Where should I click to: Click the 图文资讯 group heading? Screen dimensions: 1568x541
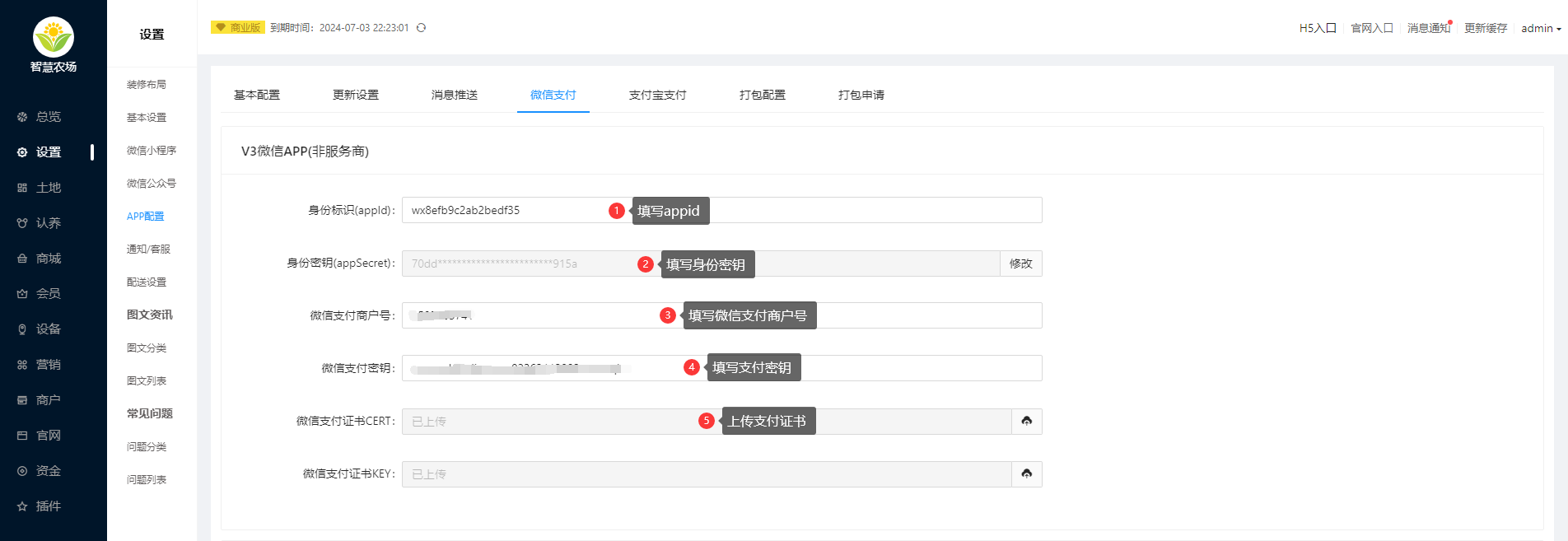150,315
